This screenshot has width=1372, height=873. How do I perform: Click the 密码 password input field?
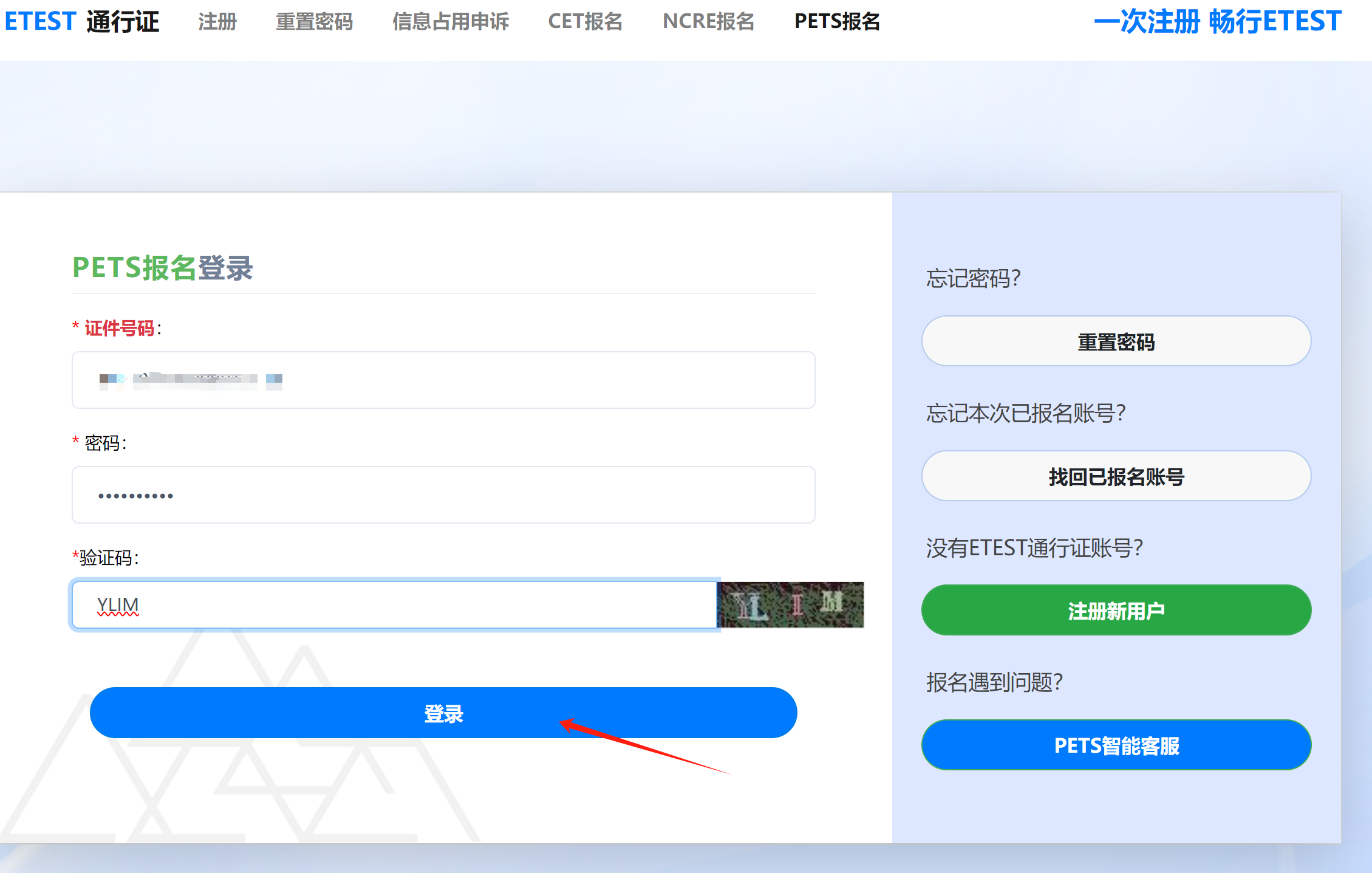[x=443, y=495]
